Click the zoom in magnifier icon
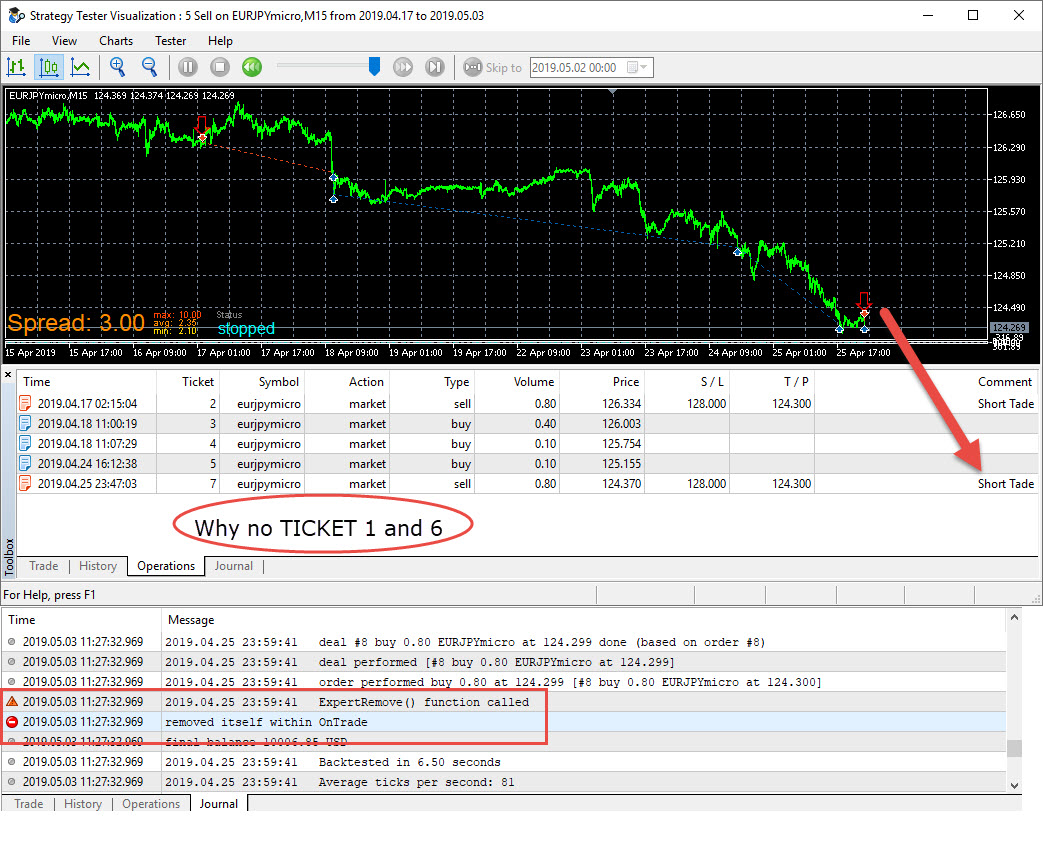Viewport: 1043px width, 850px height. (x=118, y=67)
